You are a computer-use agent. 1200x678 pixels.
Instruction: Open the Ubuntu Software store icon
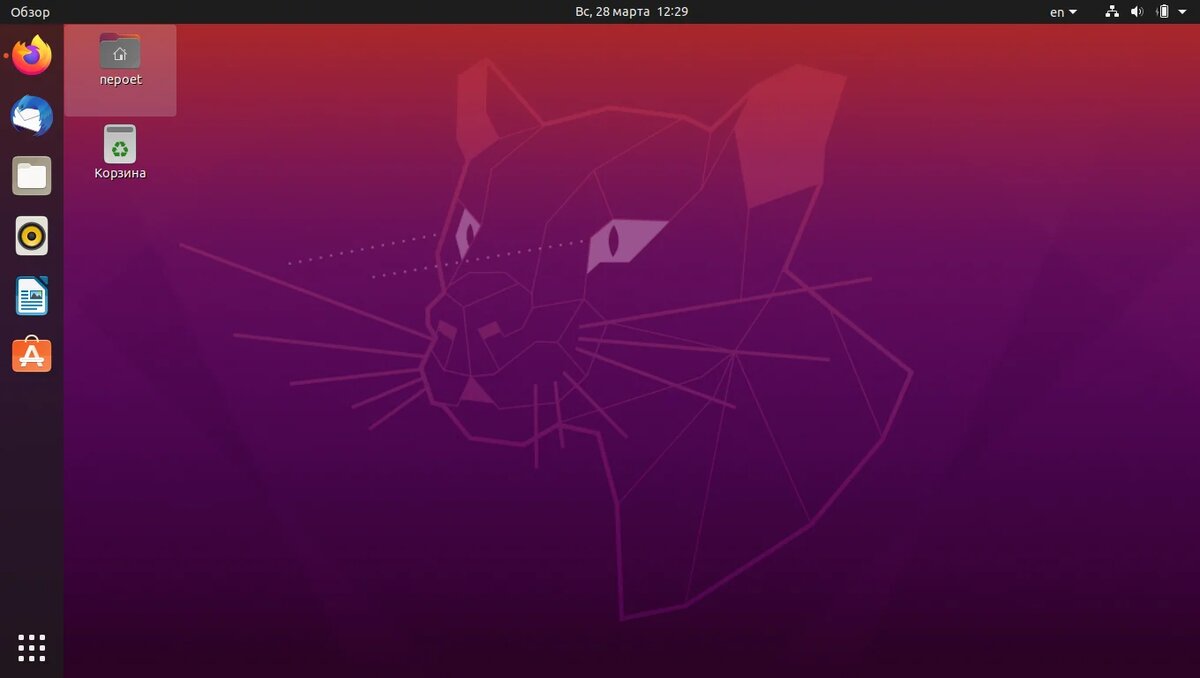click(x=31, y=355)
